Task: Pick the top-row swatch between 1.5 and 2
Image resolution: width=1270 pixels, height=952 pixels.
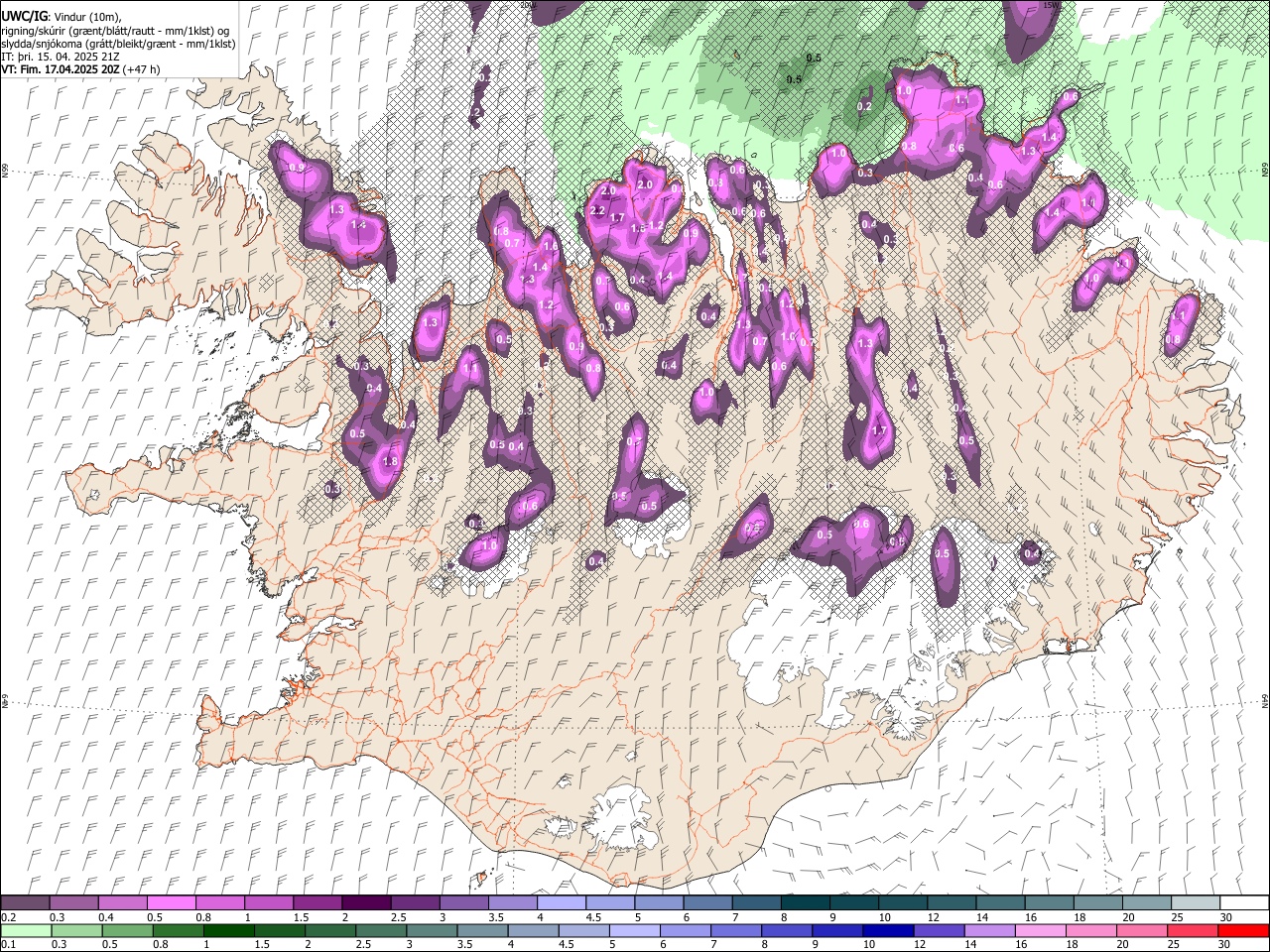Action: click(317, 902)
